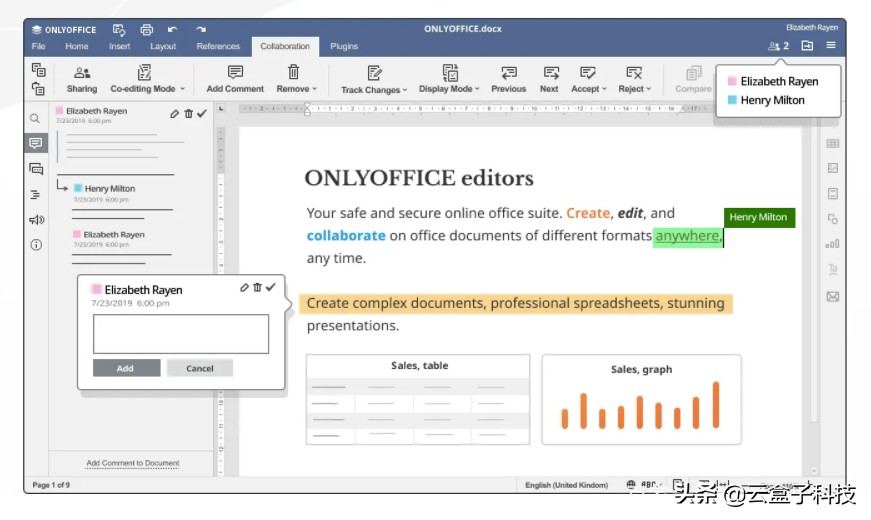The height and width of the screenshot is (520, 871).
Task: Click the Compare documents button
Action: pyautogui.click(x=693, y=79)
